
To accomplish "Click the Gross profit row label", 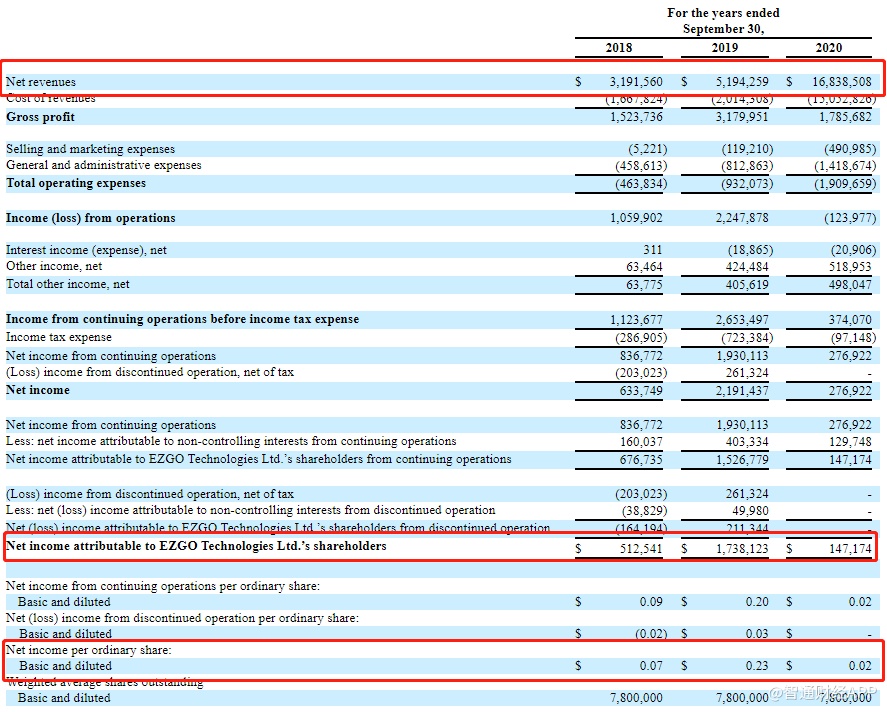I will click(41, 117).
